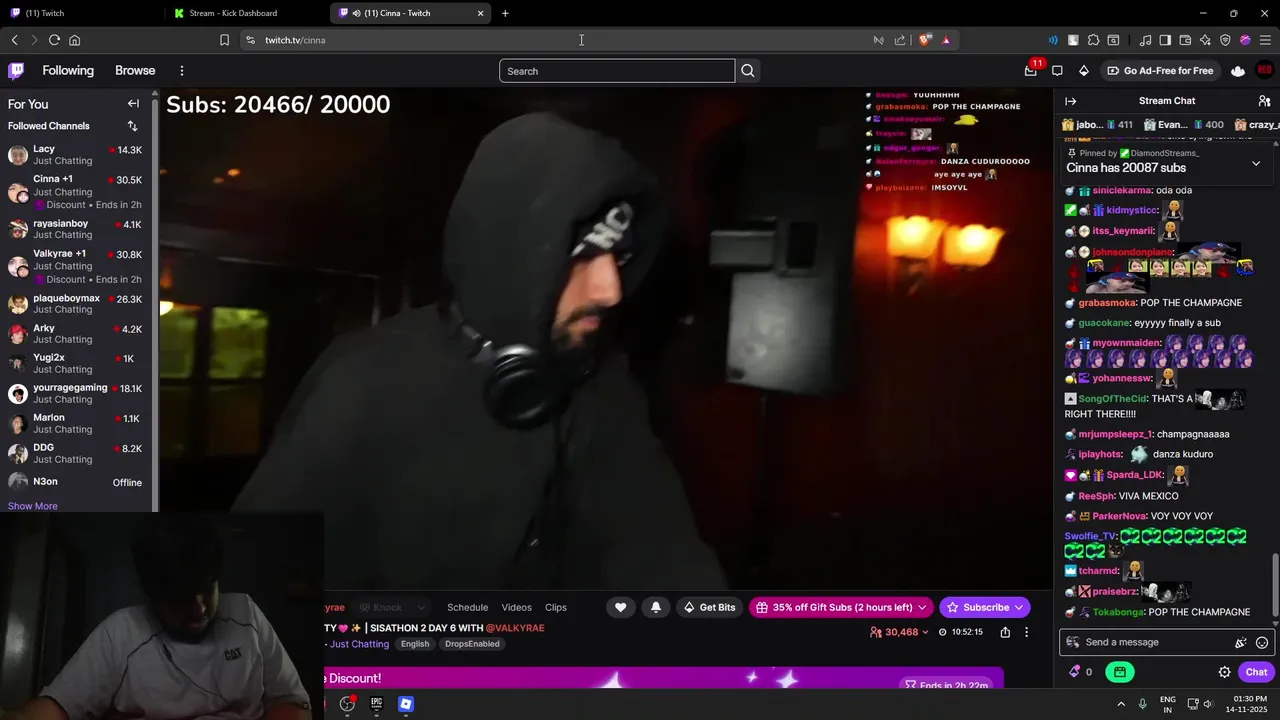Click the @VALKYRAE mention in stream title
Image resolution: width=1280 pixels, height=720 pixels.
tap(515, 628)
